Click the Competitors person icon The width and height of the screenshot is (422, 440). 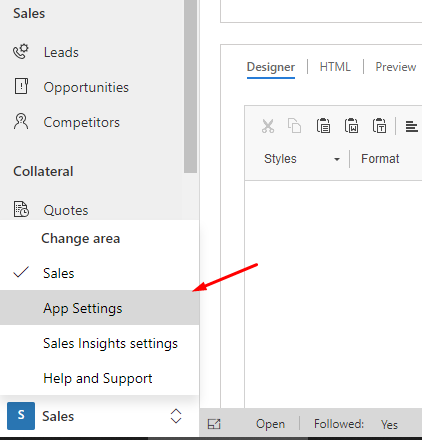[x=21, y=121]
